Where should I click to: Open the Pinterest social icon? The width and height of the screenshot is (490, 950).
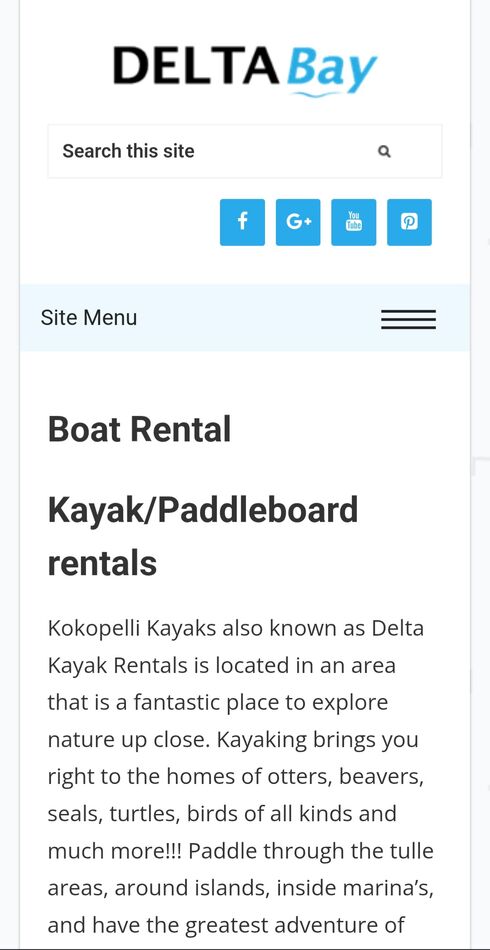click(409, 222)
